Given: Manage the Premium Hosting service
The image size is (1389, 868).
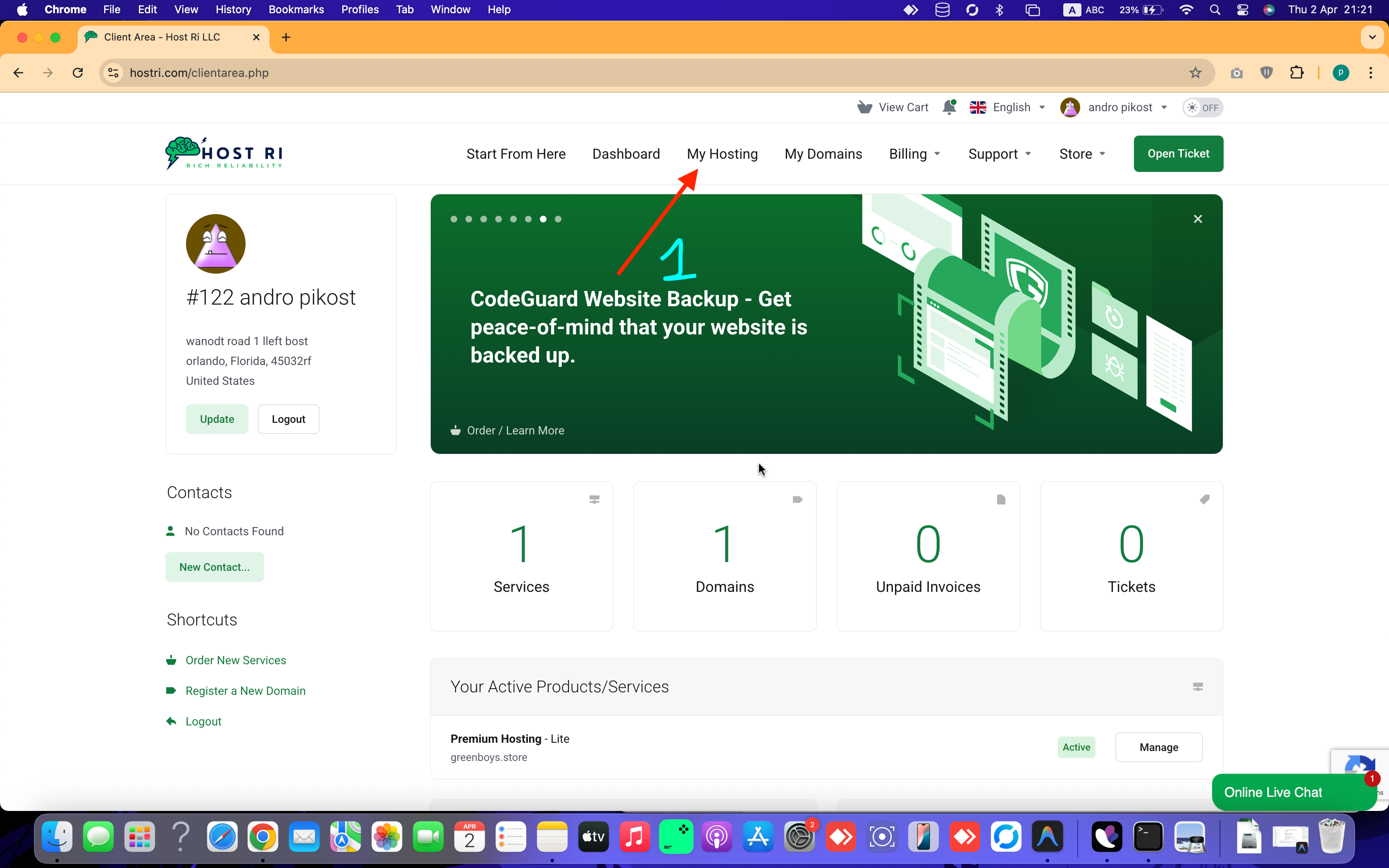Looking at the screenshot, I should 1158,747.
